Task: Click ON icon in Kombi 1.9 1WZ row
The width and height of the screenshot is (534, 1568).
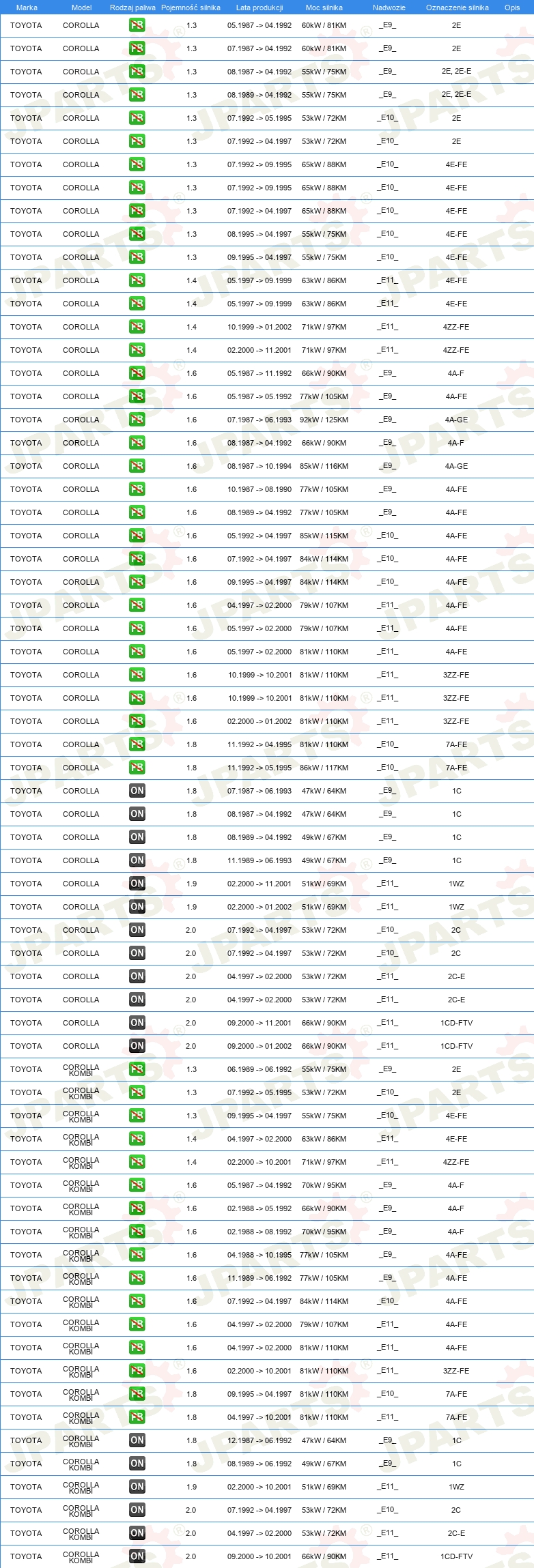Action: [137, 1487]
